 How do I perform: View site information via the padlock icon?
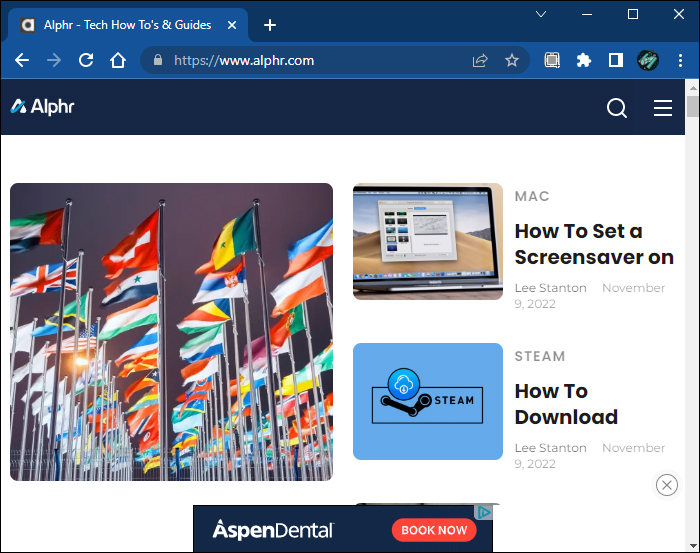coord(157,60)
